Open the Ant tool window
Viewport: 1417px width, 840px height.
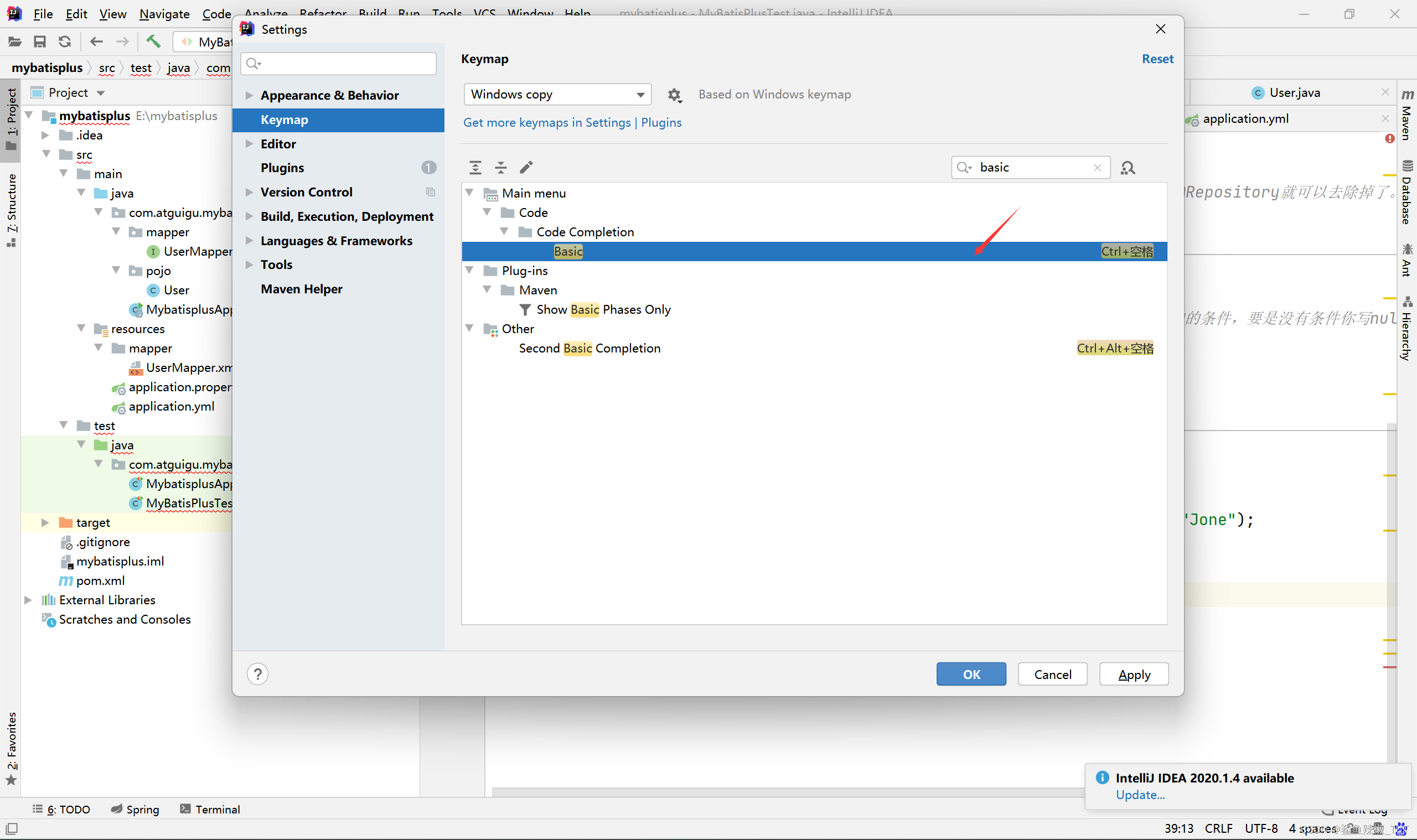pos(1407,260)
